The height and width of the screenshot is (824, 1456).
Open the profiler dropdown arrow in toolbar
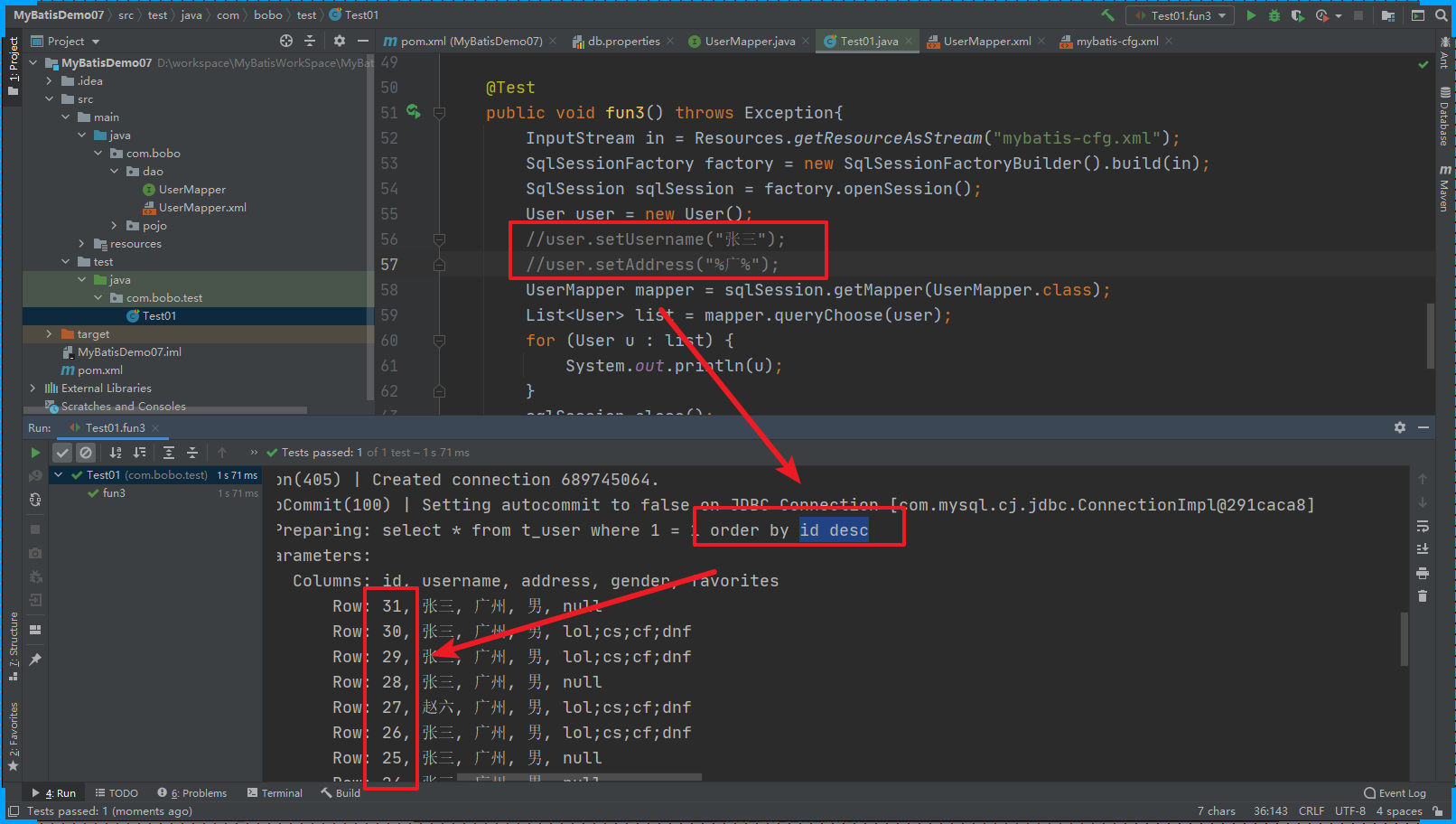tap(1339, 16)
